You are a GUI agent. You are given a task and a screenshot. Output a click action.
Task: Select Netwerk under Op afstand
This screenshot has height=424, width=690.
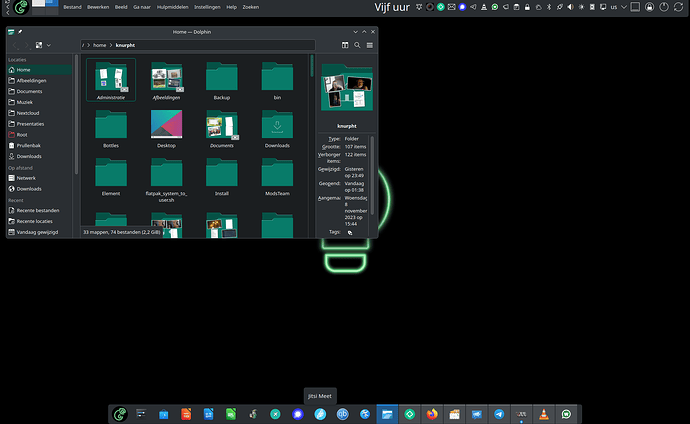pyautogui.click(x=39, y=178)
